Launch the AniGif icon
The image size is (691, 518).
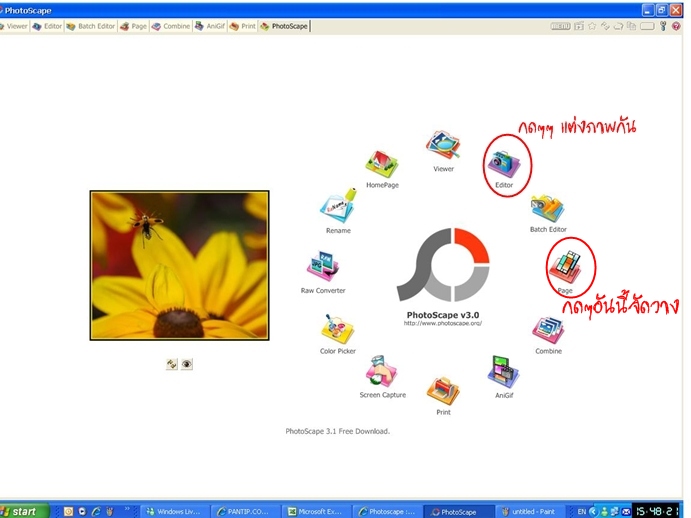point(504,373)
